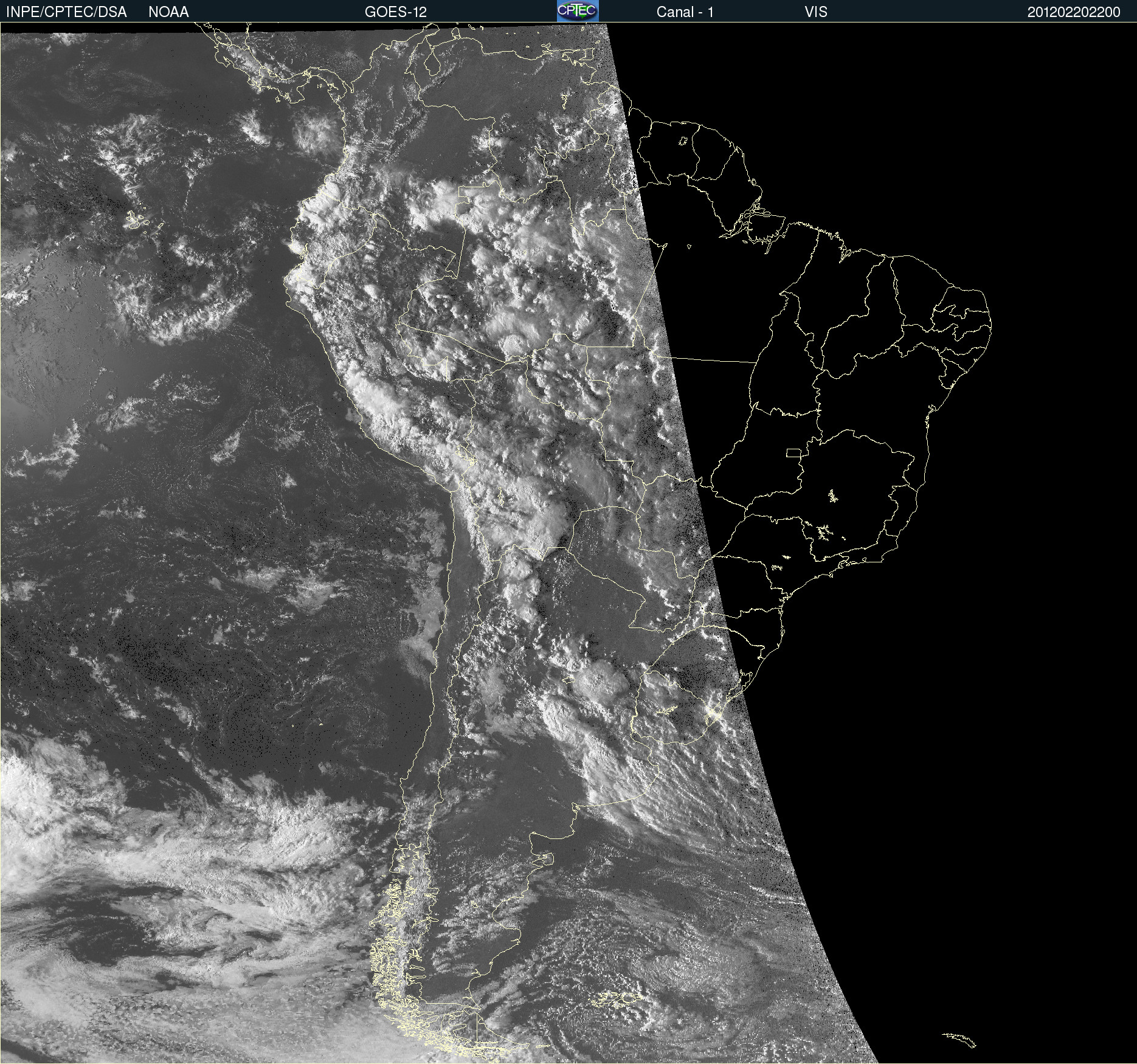
Task: Select the INPE/CPTEC/DSA header label
Action: (x=66, y=12)
